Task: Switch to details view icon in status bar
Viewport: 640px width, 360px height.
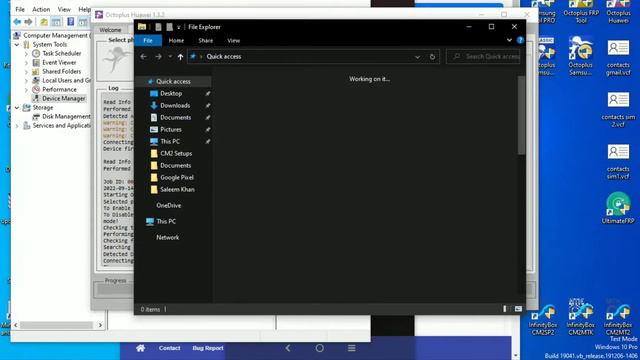Action: coord(505,309)
